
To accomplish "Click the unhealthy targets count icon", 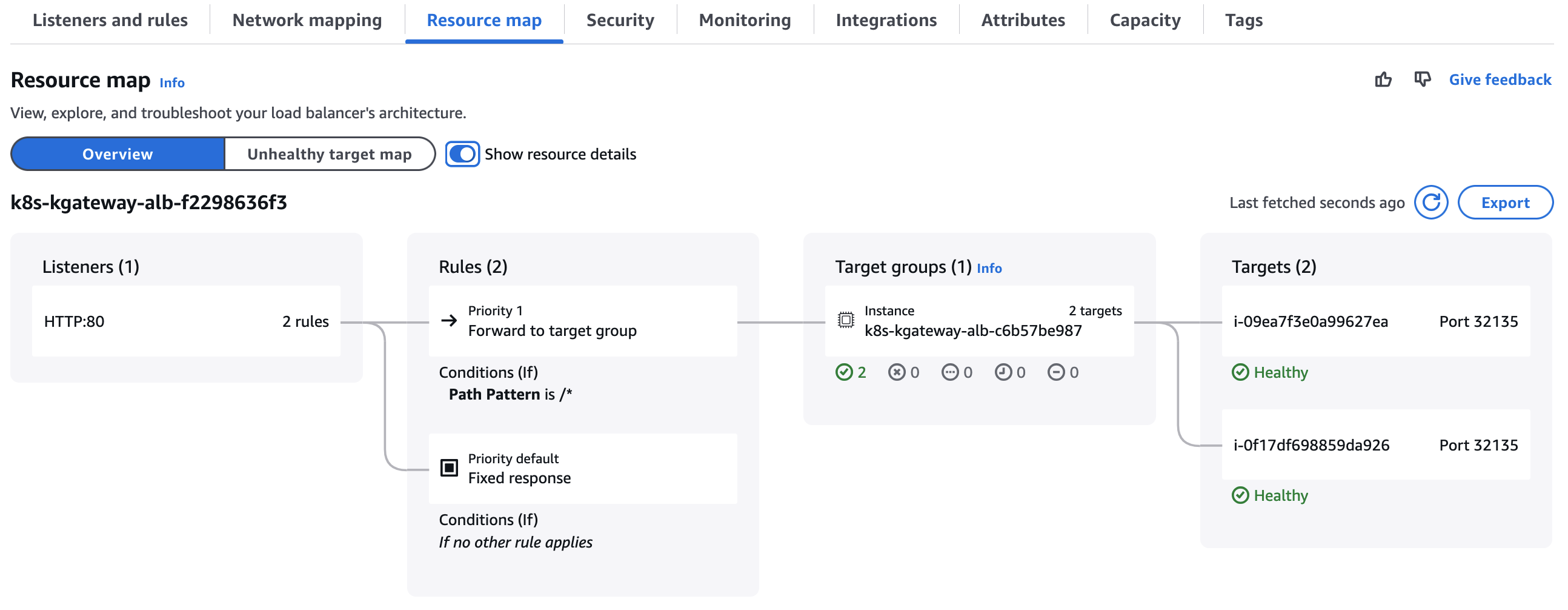I will pyautogui.click(x=896, y=372).
